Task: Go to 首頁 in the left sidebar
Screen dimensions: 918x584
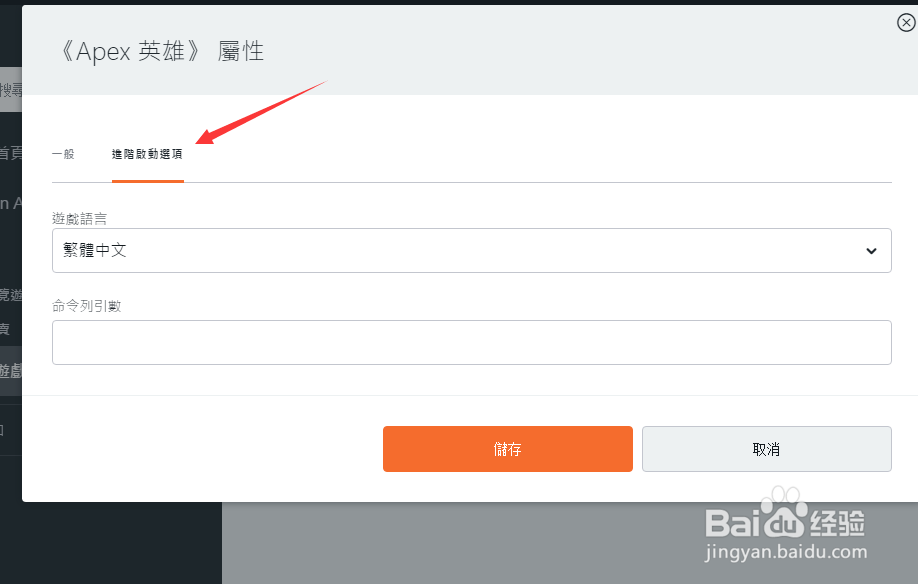Action: (11, 153)
